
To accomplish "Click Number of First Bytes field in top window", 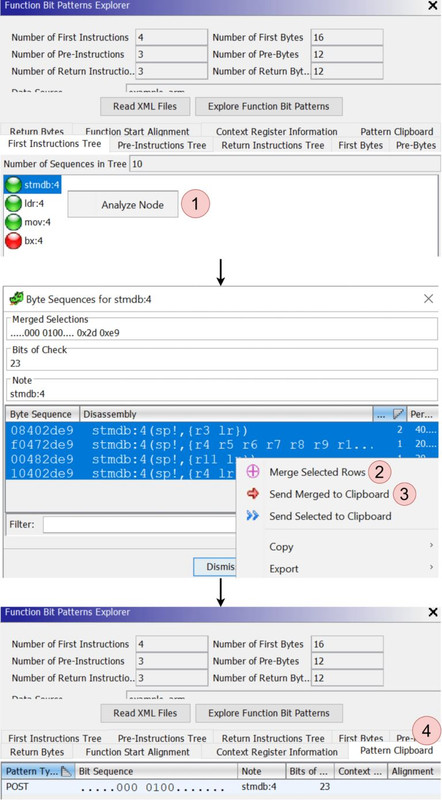I will point(347,37).
